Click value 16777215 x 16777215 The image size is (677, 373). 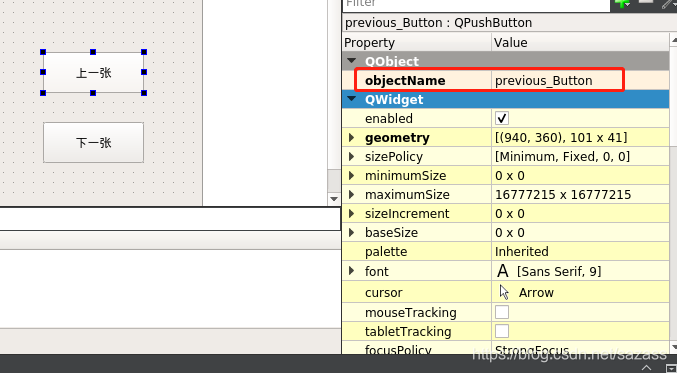pyautogui.click(x=563, y=195)
